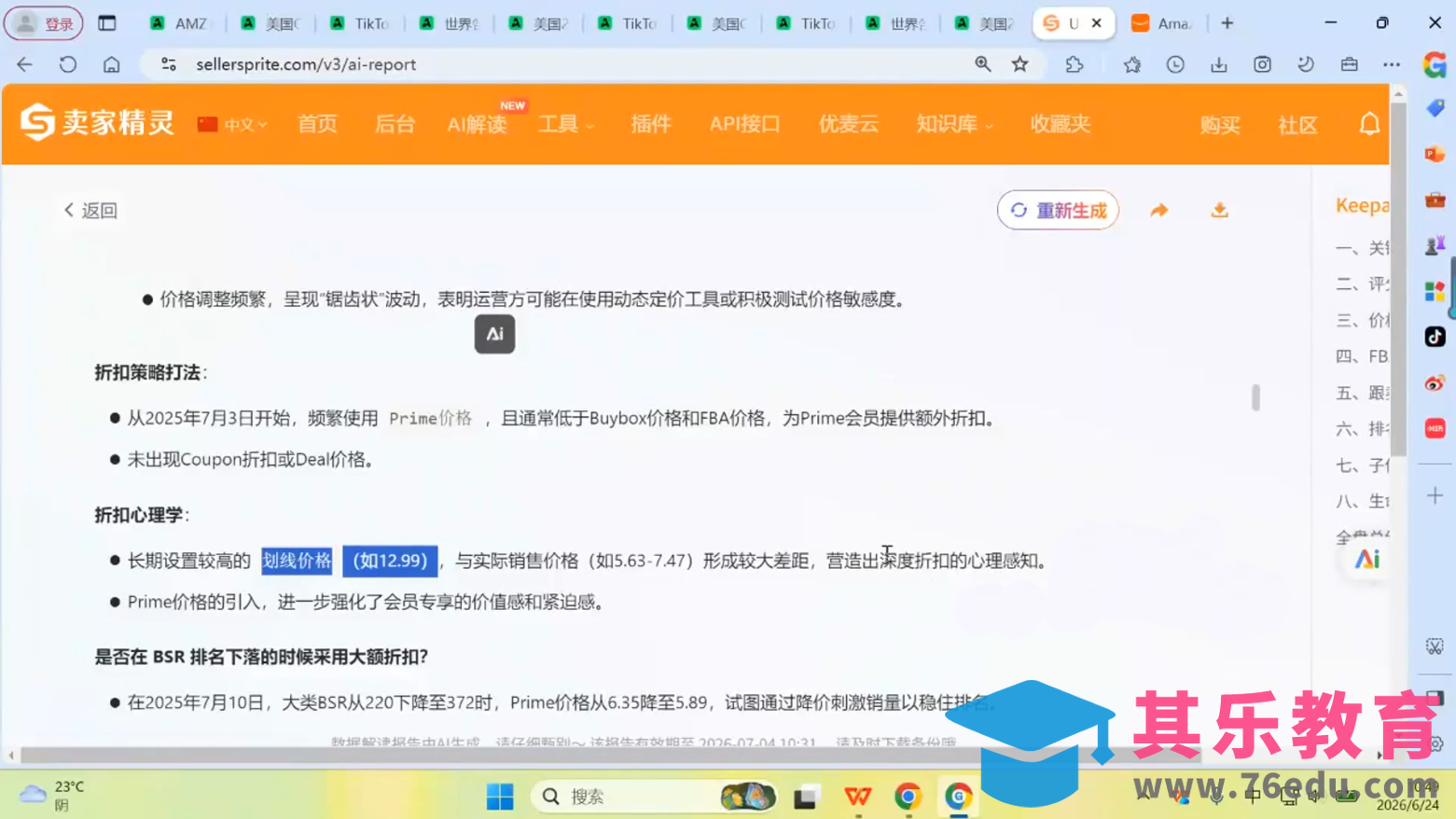
Task: Click the taskbar 搜索 box
Action: (653, 797)
